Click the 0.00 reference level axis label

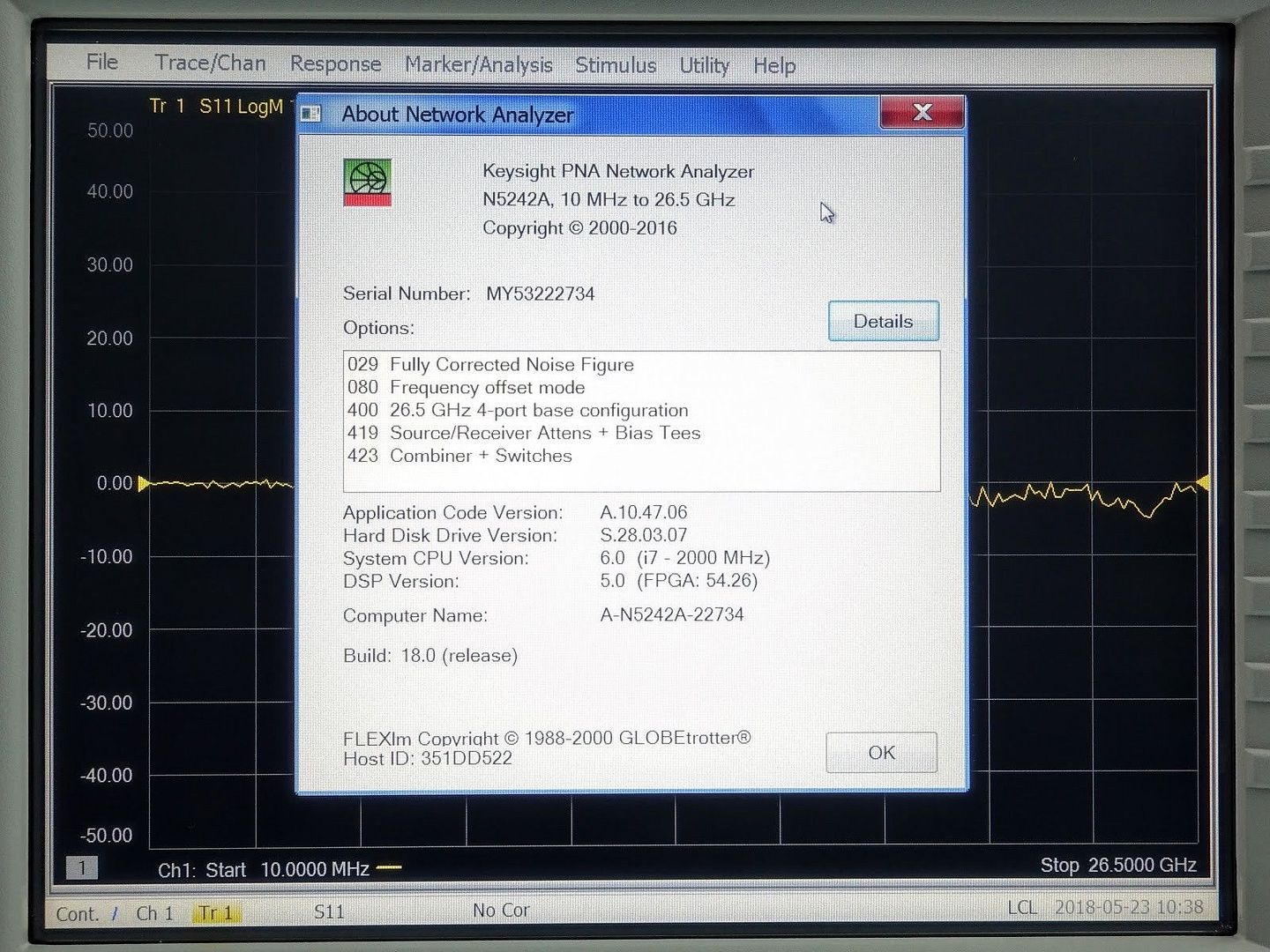tap(115, 483)
